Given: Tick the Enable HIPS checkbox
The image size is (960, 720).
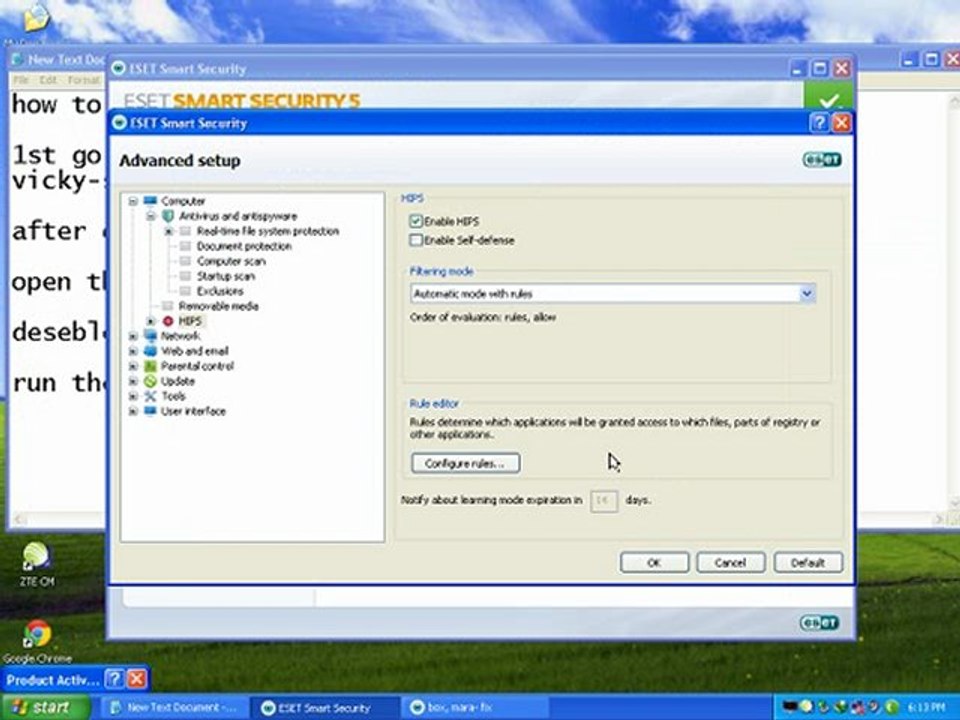Looking at the screenshot, I should pos(416,221).
